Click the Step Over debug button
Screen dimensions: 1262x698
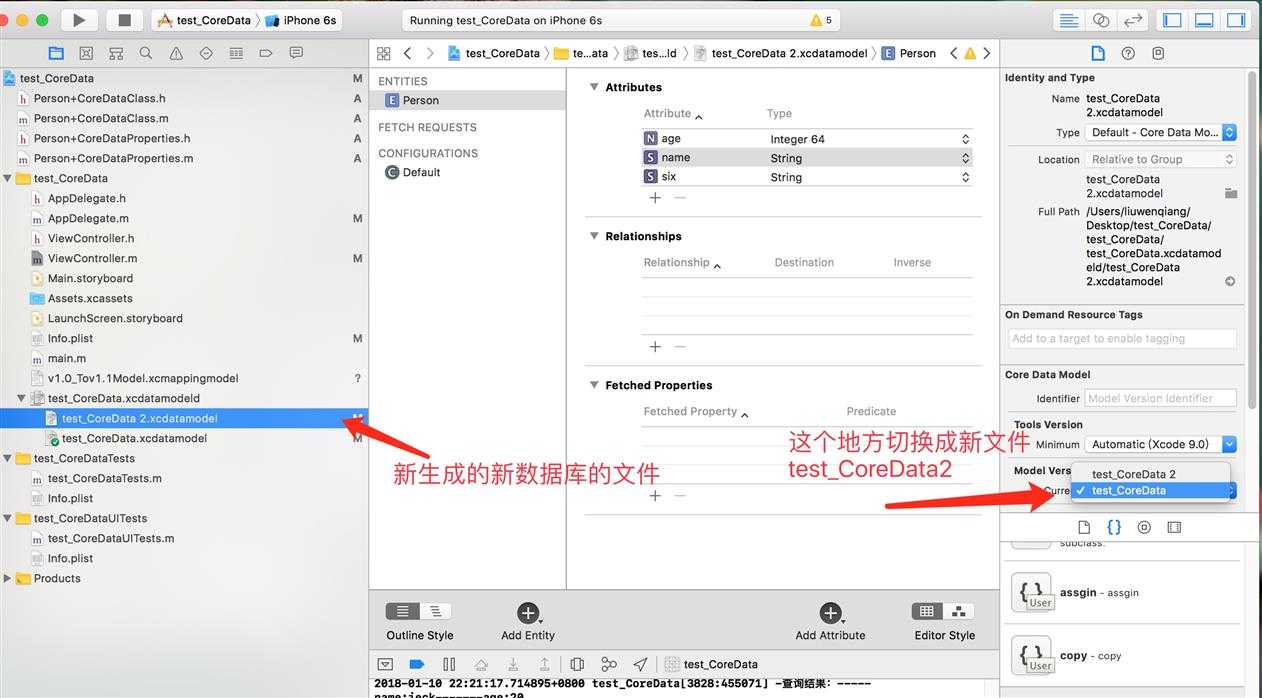(481, 664)
